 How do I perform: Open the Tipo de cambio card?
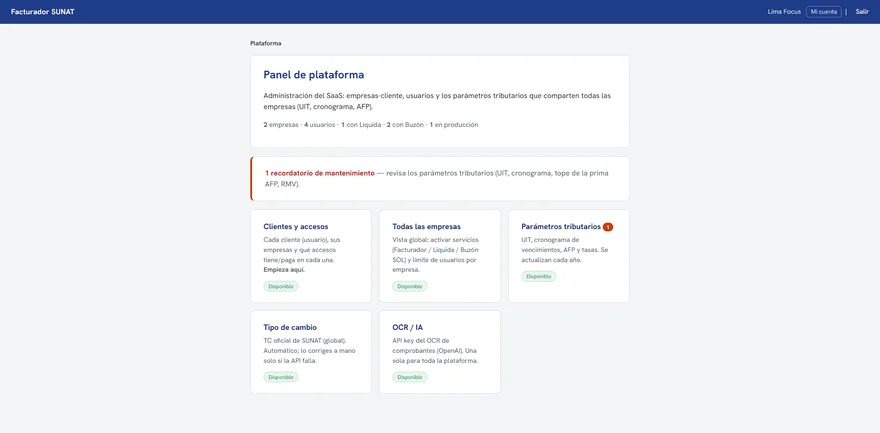[x=311, y=352]
